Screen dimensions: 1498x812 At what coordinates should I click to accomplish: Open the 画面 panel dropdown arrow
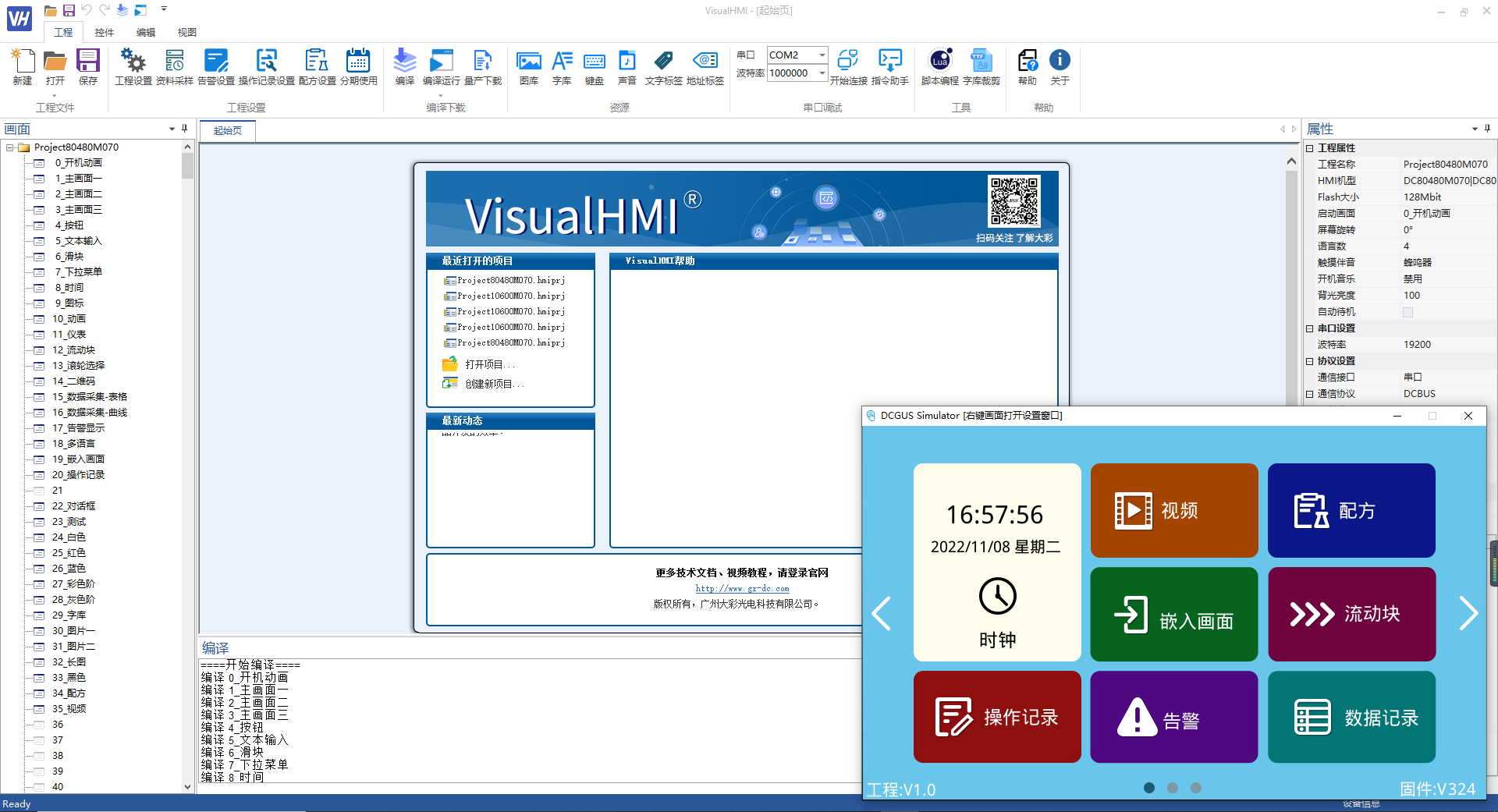tap(172, 129)
